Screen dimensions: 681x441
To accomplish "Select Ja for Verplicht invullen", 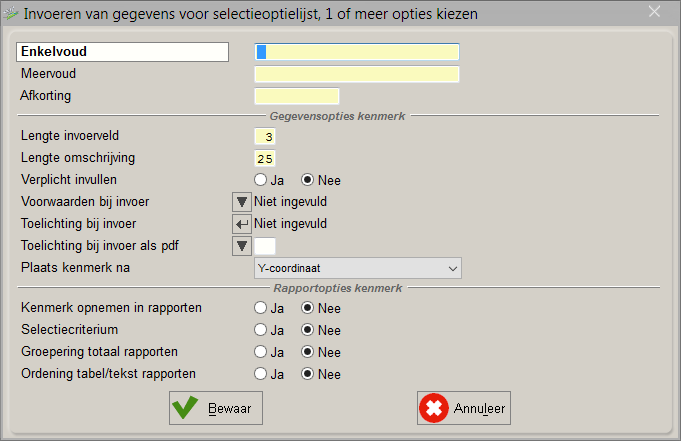I will 261,180.
